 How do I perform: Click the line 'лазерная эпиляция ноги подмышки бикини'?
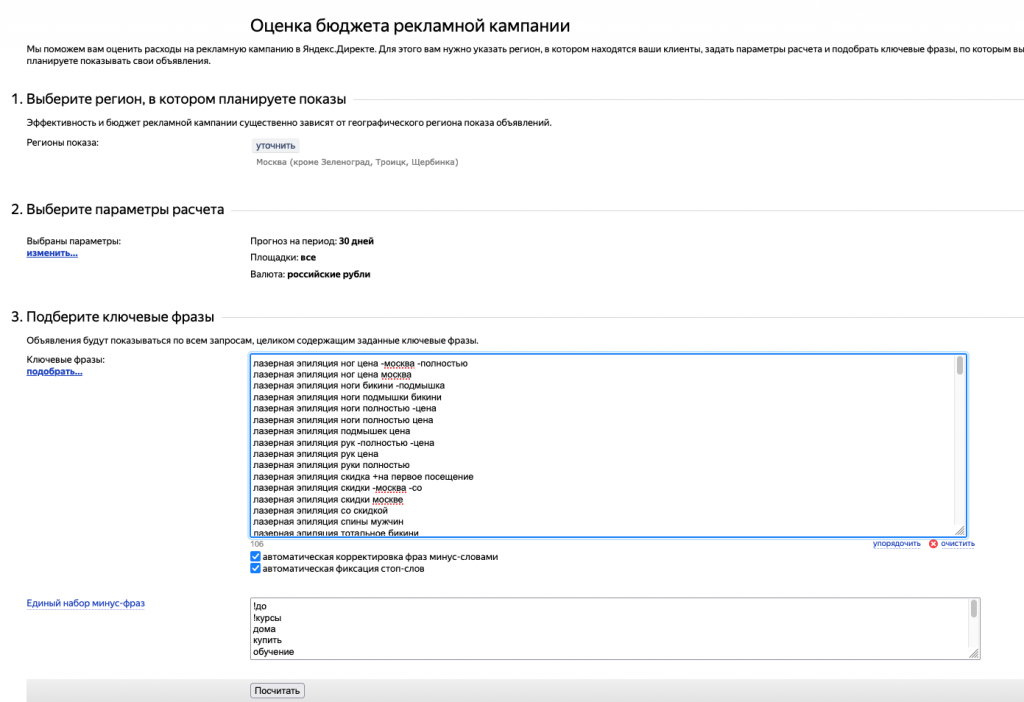pos(347,397)
